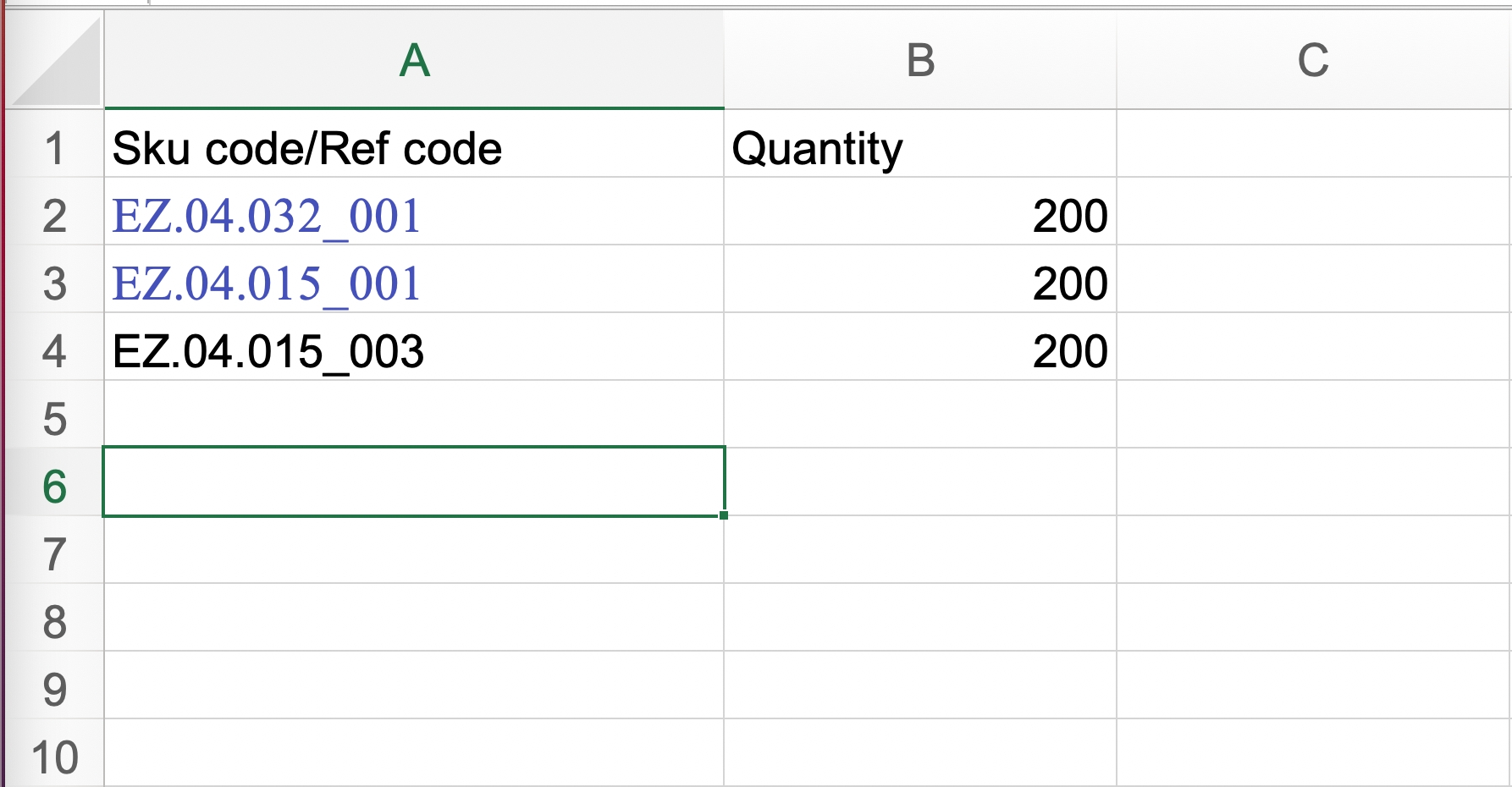1512x787 pixels.
Task: Click the fill handle of selected cell A6
Action: coord(724,515)
